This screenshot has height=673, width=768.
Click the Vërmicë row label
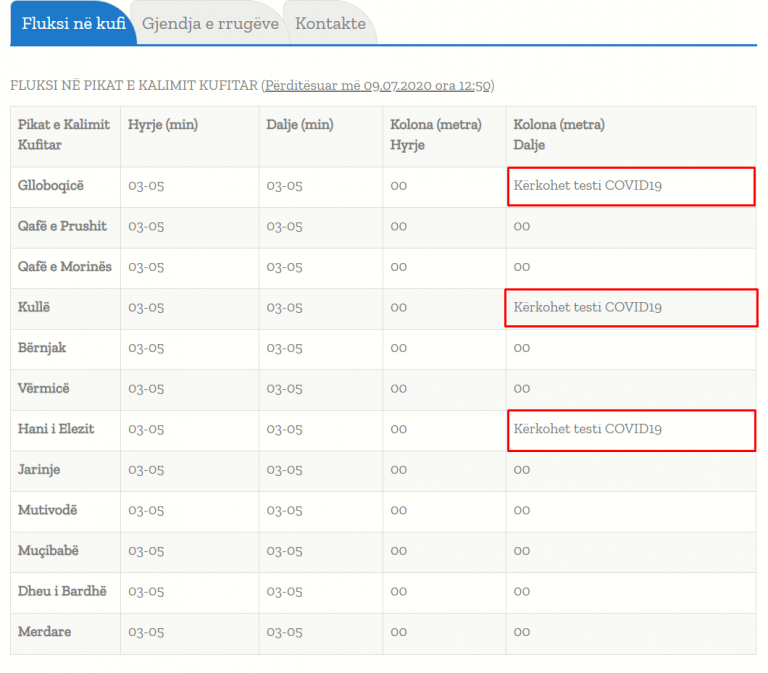[x=44, y=388]
